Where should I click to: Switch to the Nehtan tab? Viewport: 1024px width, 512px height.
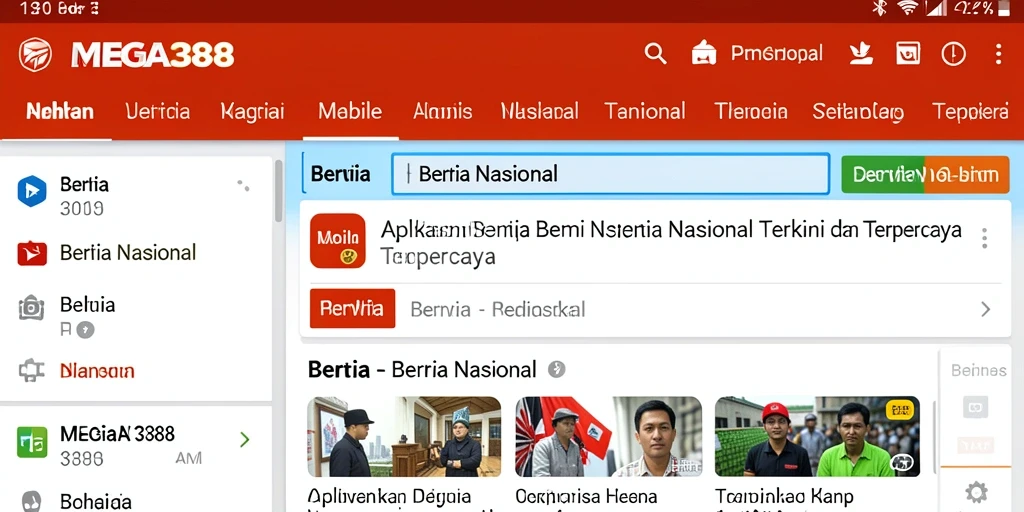coord(59,111)
